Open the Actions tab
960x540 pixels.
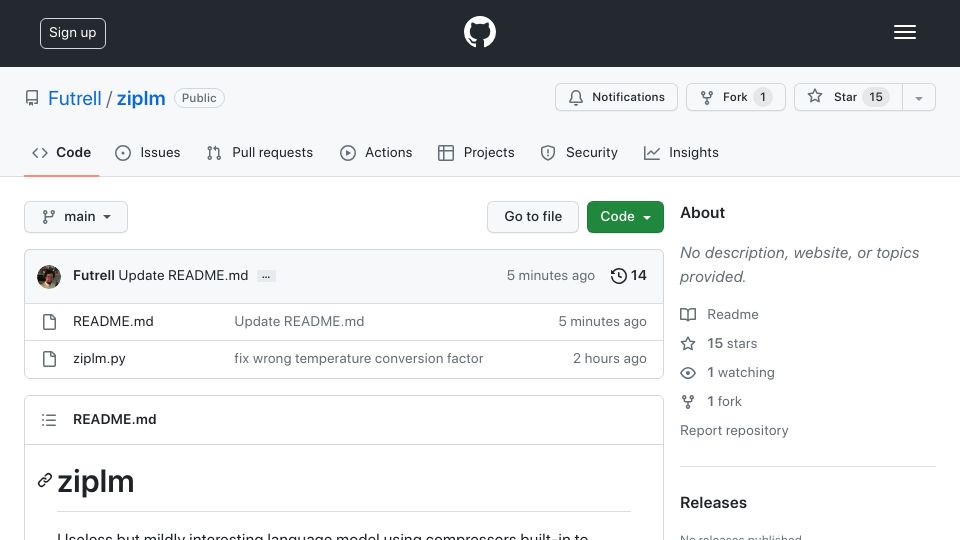pyautogui.click(x=376, y=152)
